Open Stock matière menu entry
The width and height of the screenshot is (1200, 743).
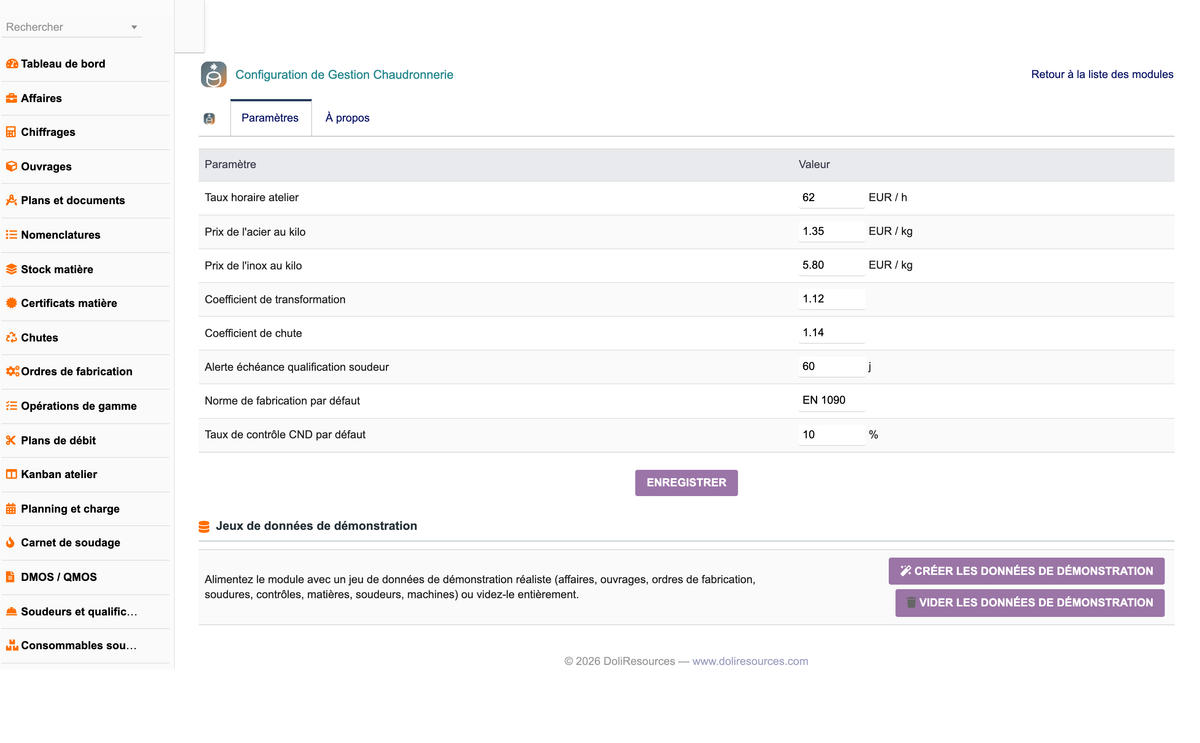[x=57, y=269]
